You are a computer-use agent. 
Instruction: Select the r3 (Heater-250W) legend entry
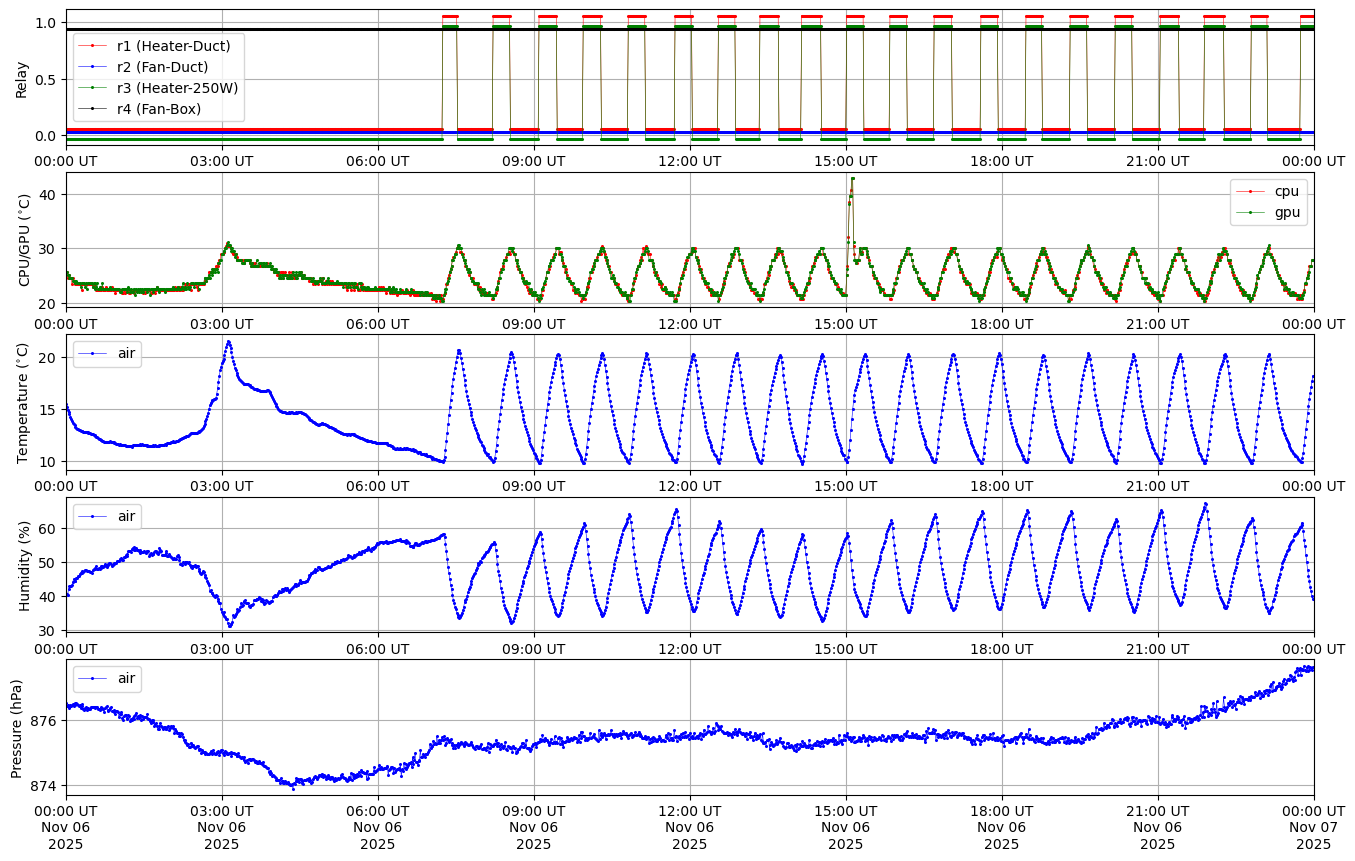(x=178, y=88)
